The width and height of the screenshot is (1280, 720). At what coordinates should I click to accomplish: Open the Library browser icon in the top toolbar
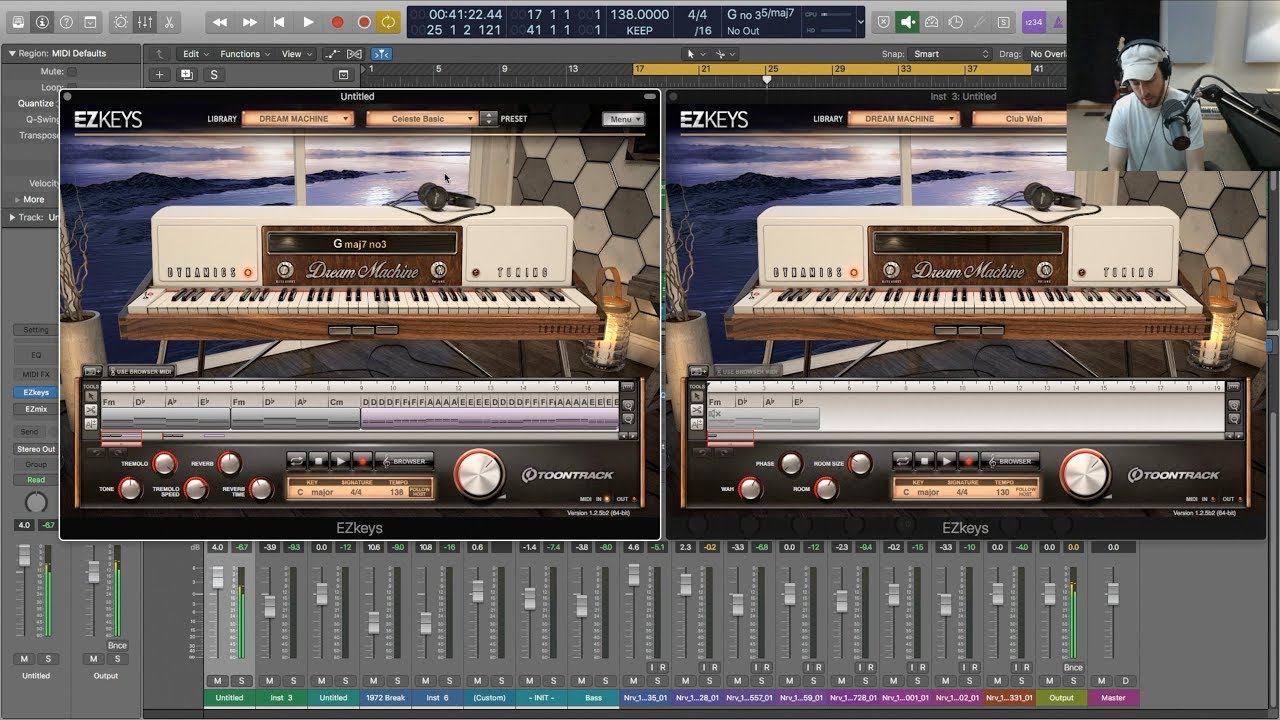[x=16, y=21]
